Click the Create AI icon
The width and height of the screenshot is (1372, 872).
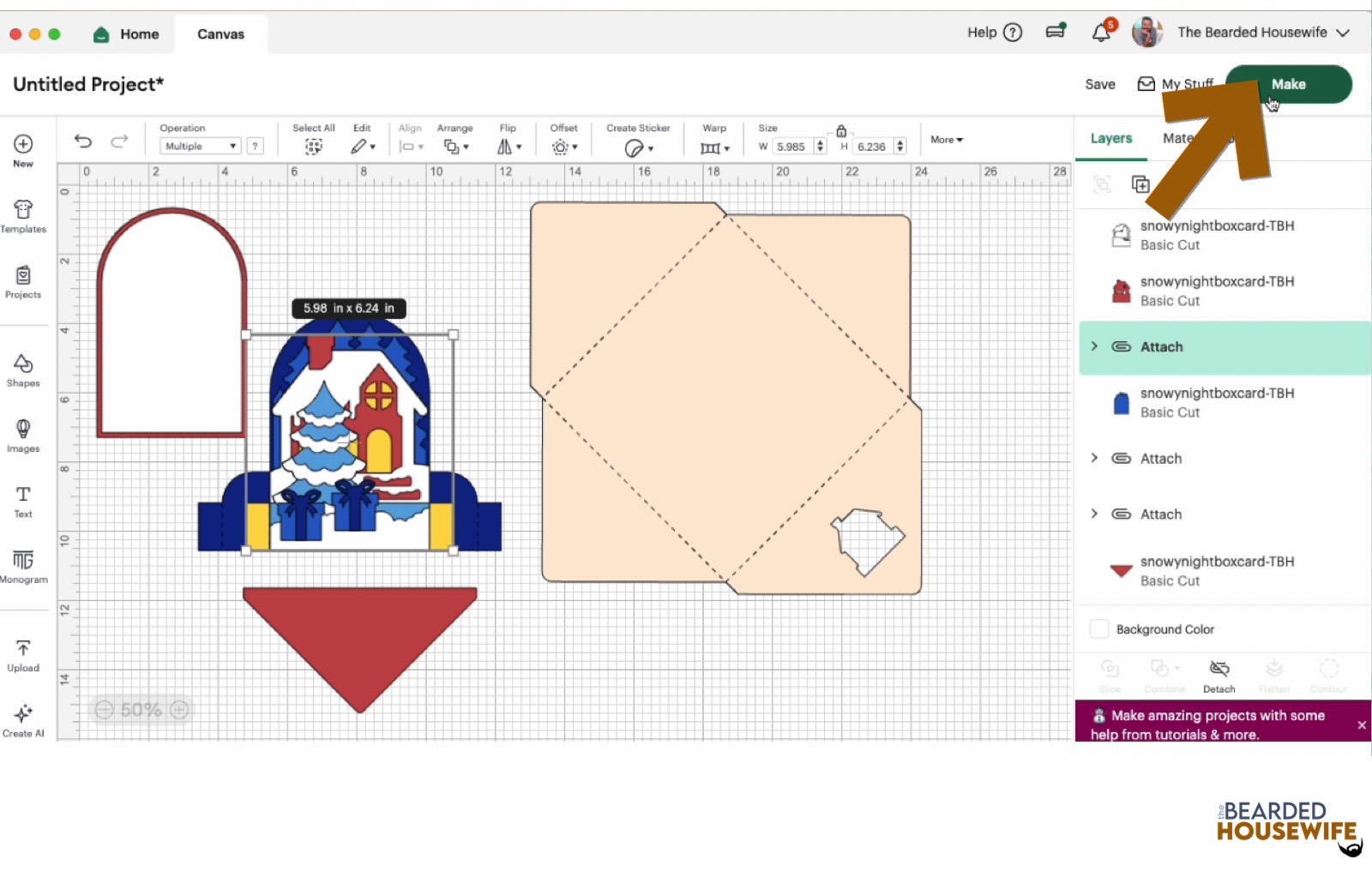23,720
